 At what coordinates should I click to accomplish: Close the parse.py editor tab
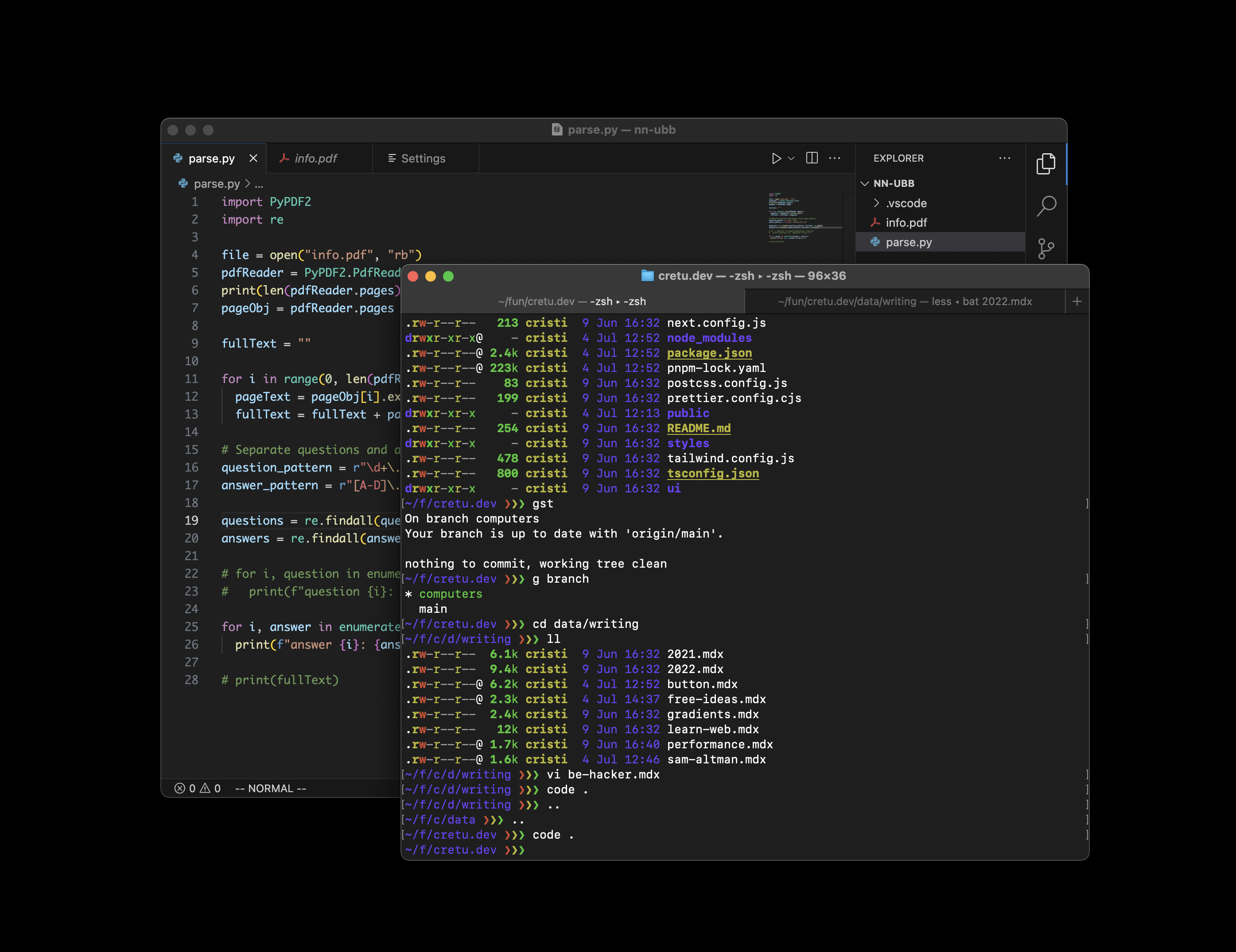pos(253,159)
